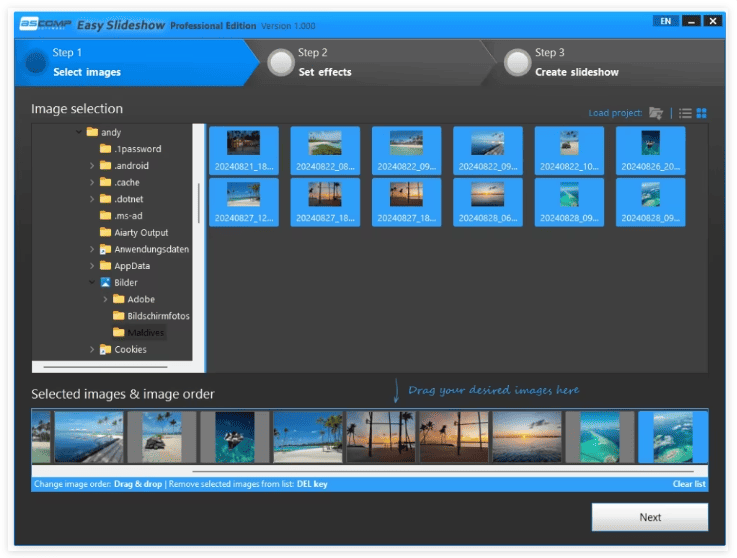Click the Clear list link

pyautogui.click(x=689, y=484)
